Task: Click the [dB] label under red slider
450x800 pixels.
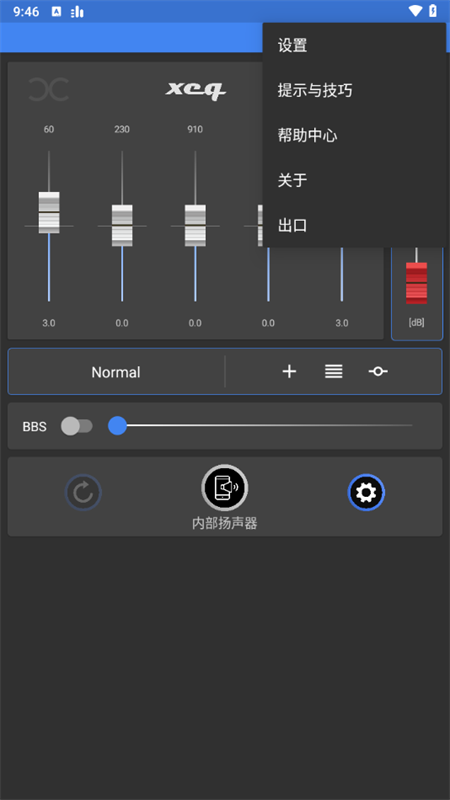Action: pyautogui.click(x=416, y=322)
